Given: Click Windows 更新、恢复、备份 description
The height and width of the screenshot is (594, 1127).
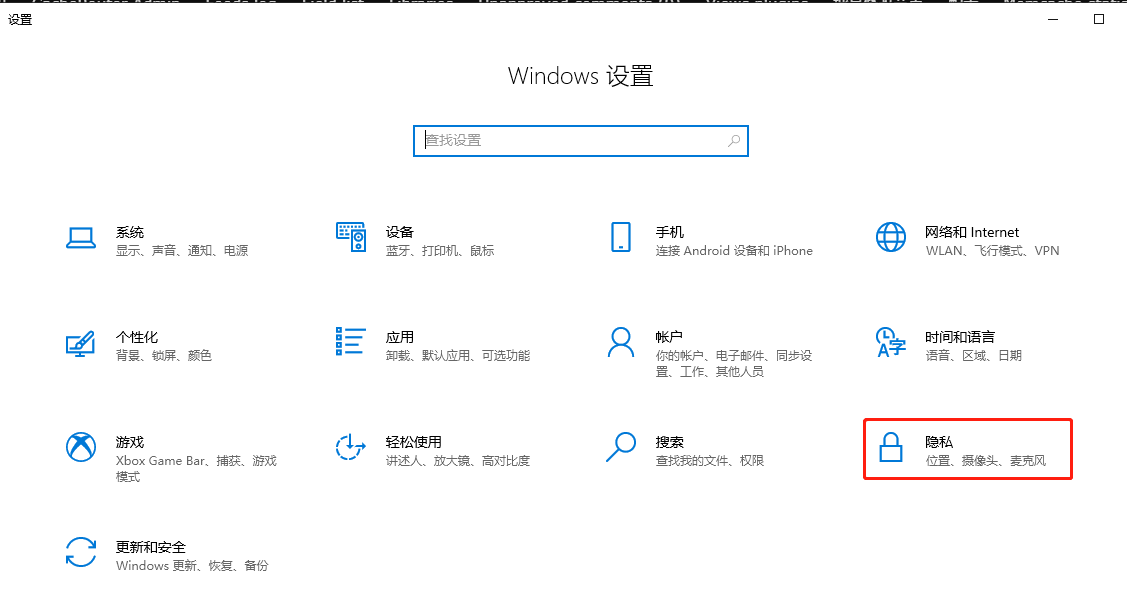Looking at the screenshot, I should [x=192, y=566].
